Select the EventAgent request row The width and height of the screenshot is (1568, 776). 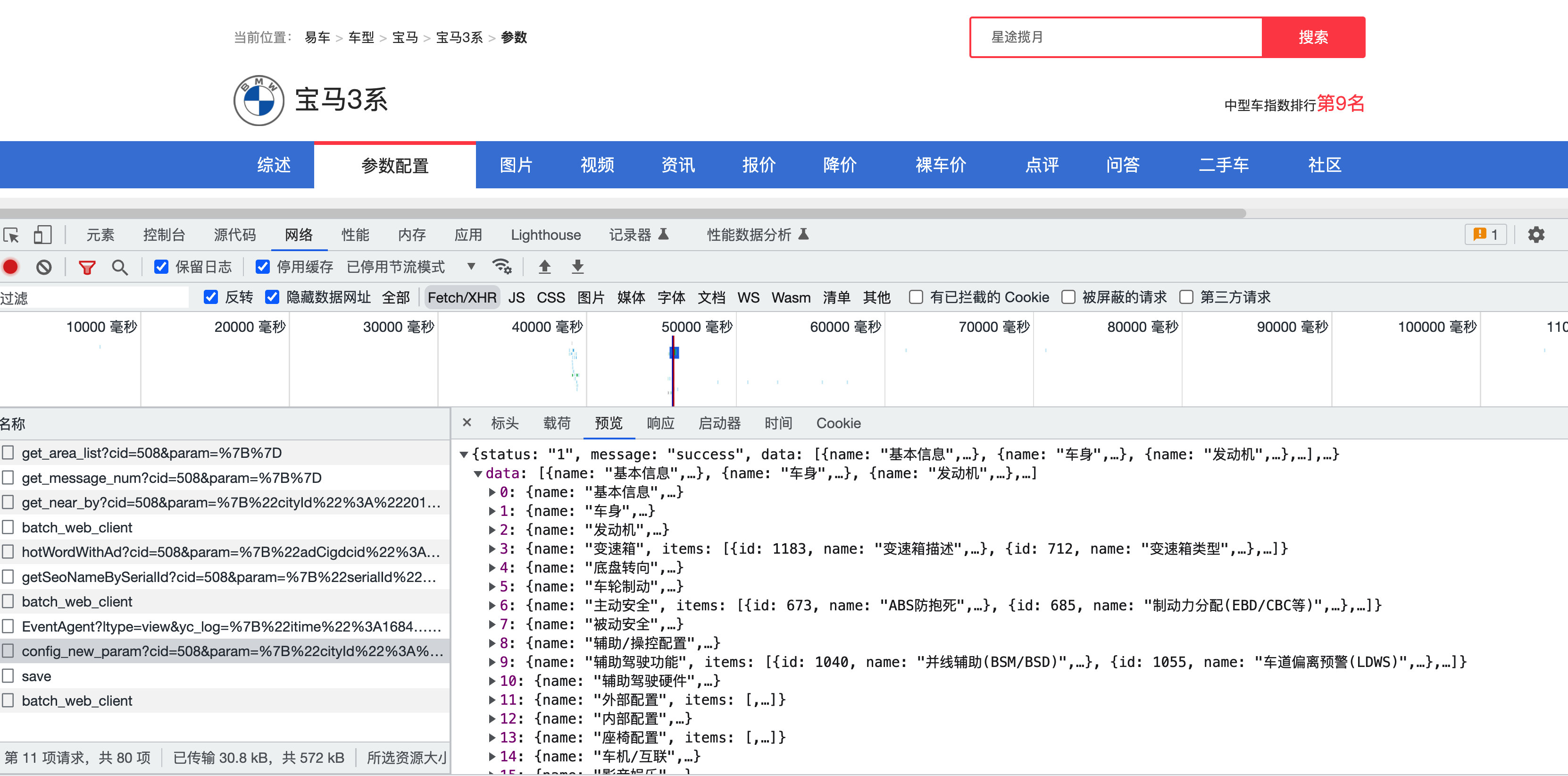click(225, 626)
